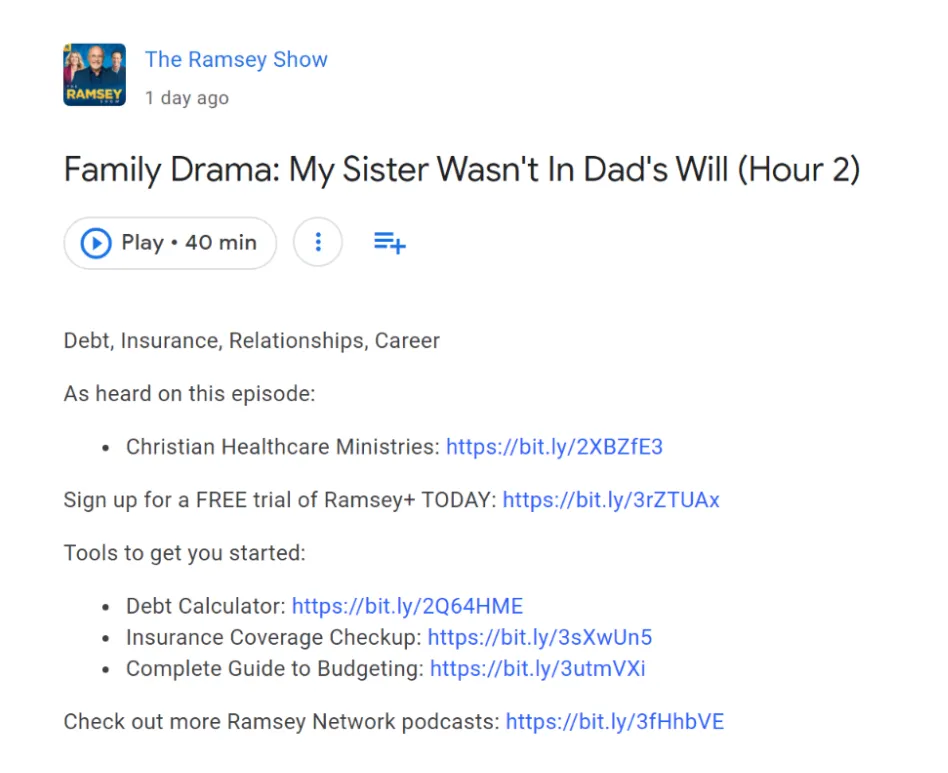Click the Ramsey Show podcast cover thumbnail
This screenshot has height=773, width=948.
coord(94,75)
